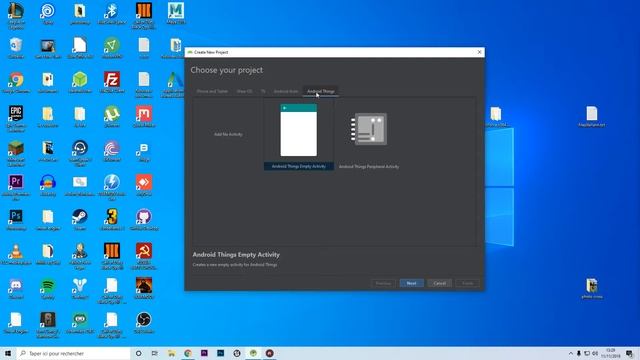This screenshot has height=360, width=640.
Task: Open League of Legends desktop shortcut
Action: click(x=16, y=16)
